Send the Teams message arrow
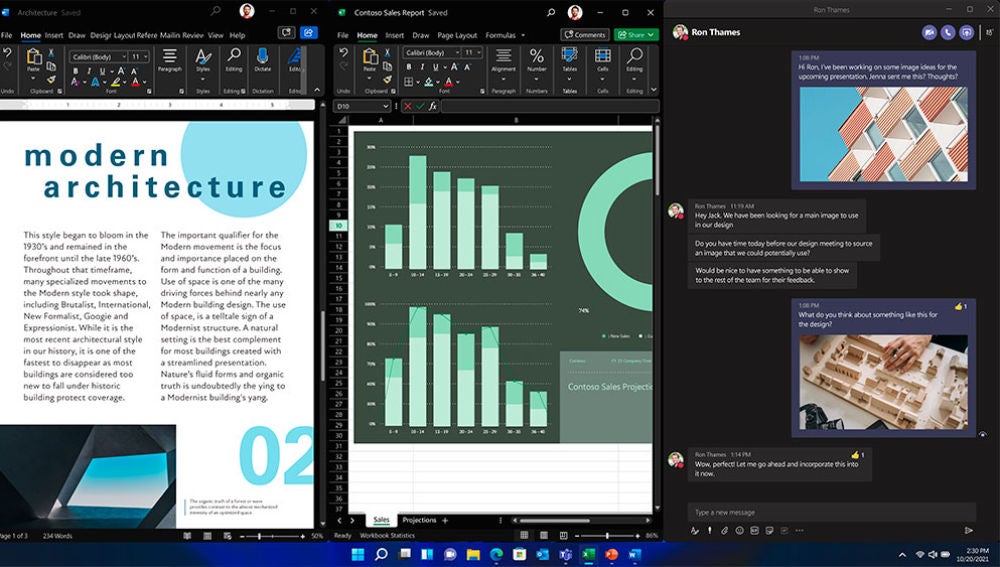This screenshot has width=1000, height=567. (x=969, y=530)
